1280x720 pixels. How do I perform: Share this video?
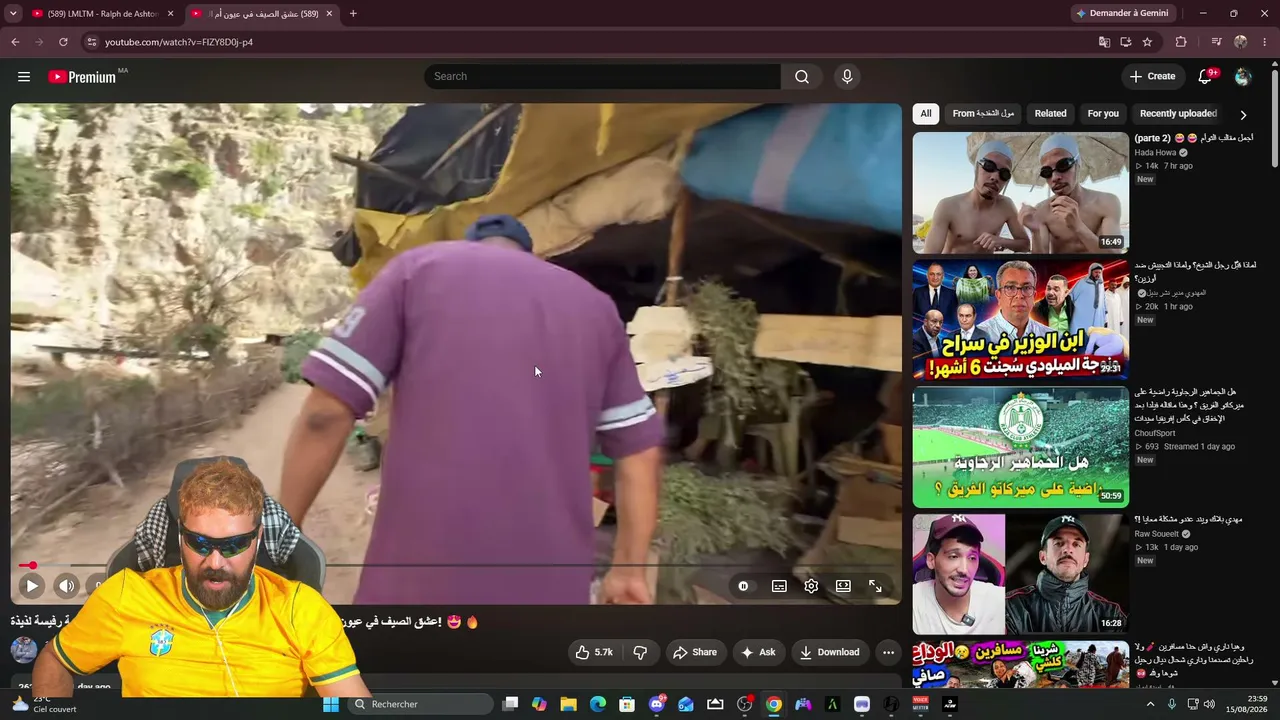pyautogui.click(x=695, y=652)
